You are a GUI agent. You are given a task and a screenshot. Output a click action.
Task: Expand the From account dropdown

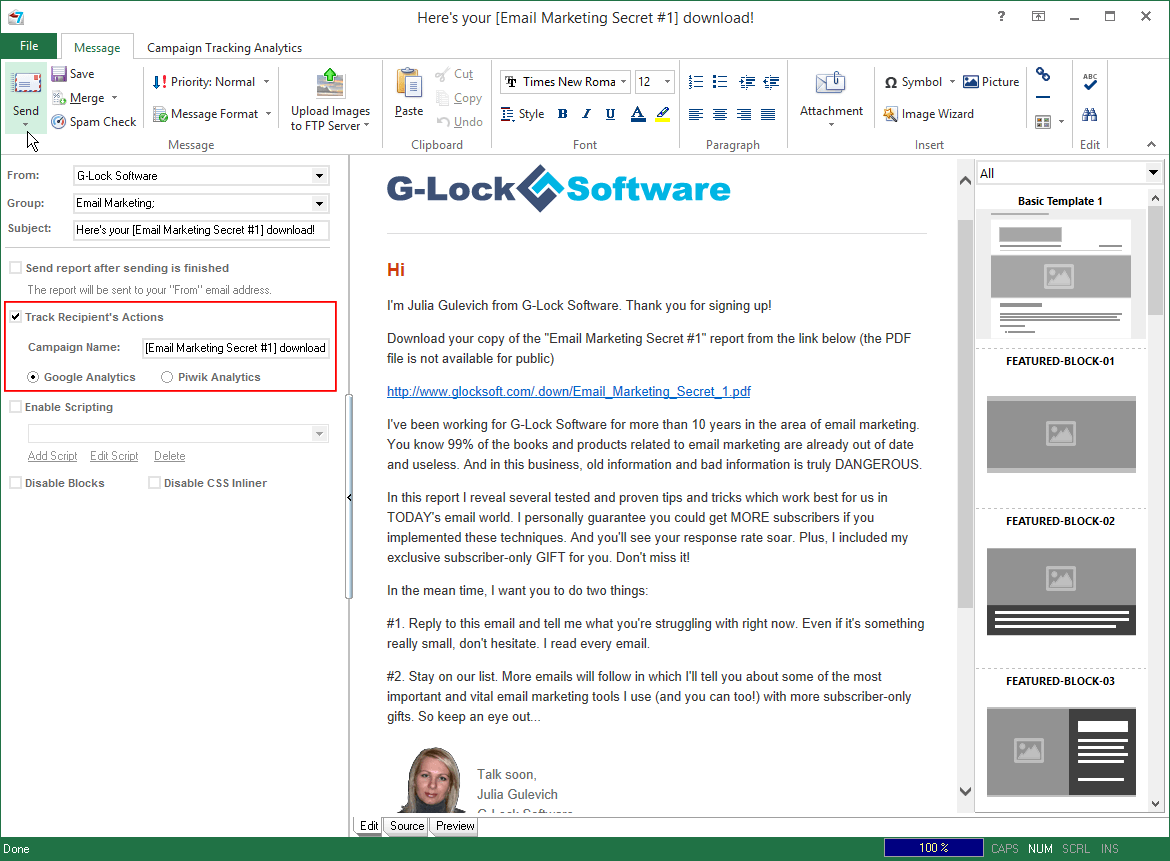pyautogui.click(x=319, y=176)
